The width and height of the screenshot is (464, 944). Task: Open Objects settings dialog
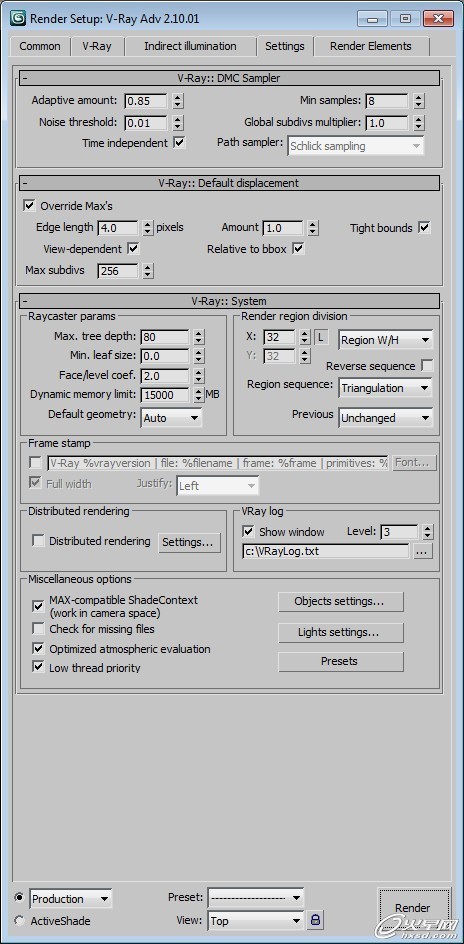click(x=339, y=601)
